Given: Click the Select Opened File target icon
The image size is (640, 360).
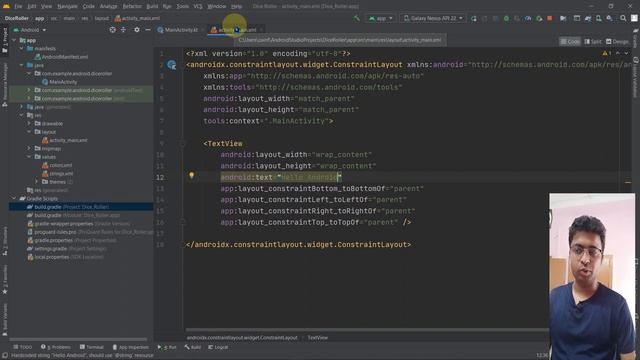Looking at the screenshot, I should tap(113, 30).
